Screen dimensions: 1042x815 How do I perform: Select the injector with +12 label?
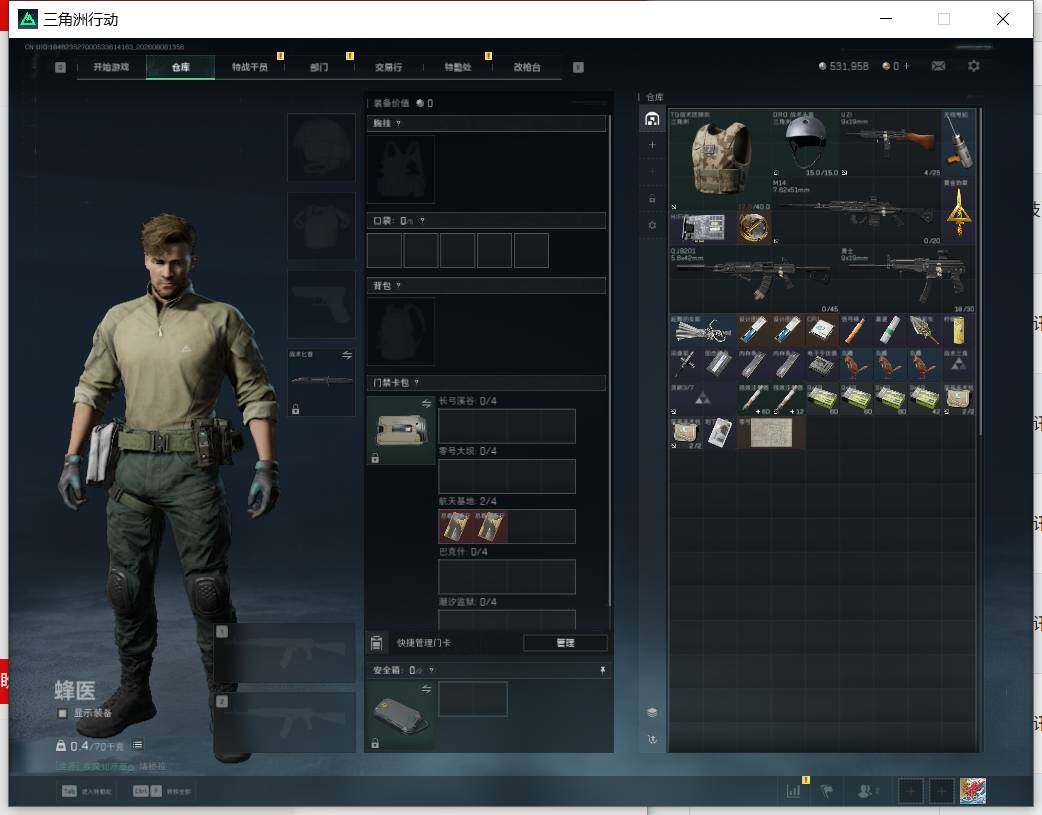(x=788, y=399)
